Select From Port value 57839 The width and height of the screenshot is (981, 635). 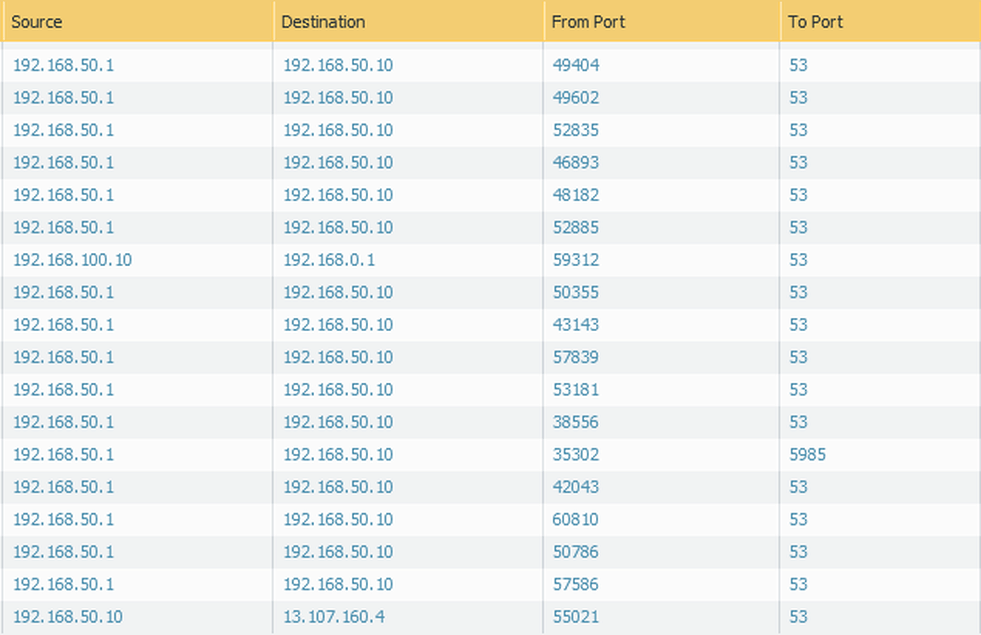click(x=576, y=357)
